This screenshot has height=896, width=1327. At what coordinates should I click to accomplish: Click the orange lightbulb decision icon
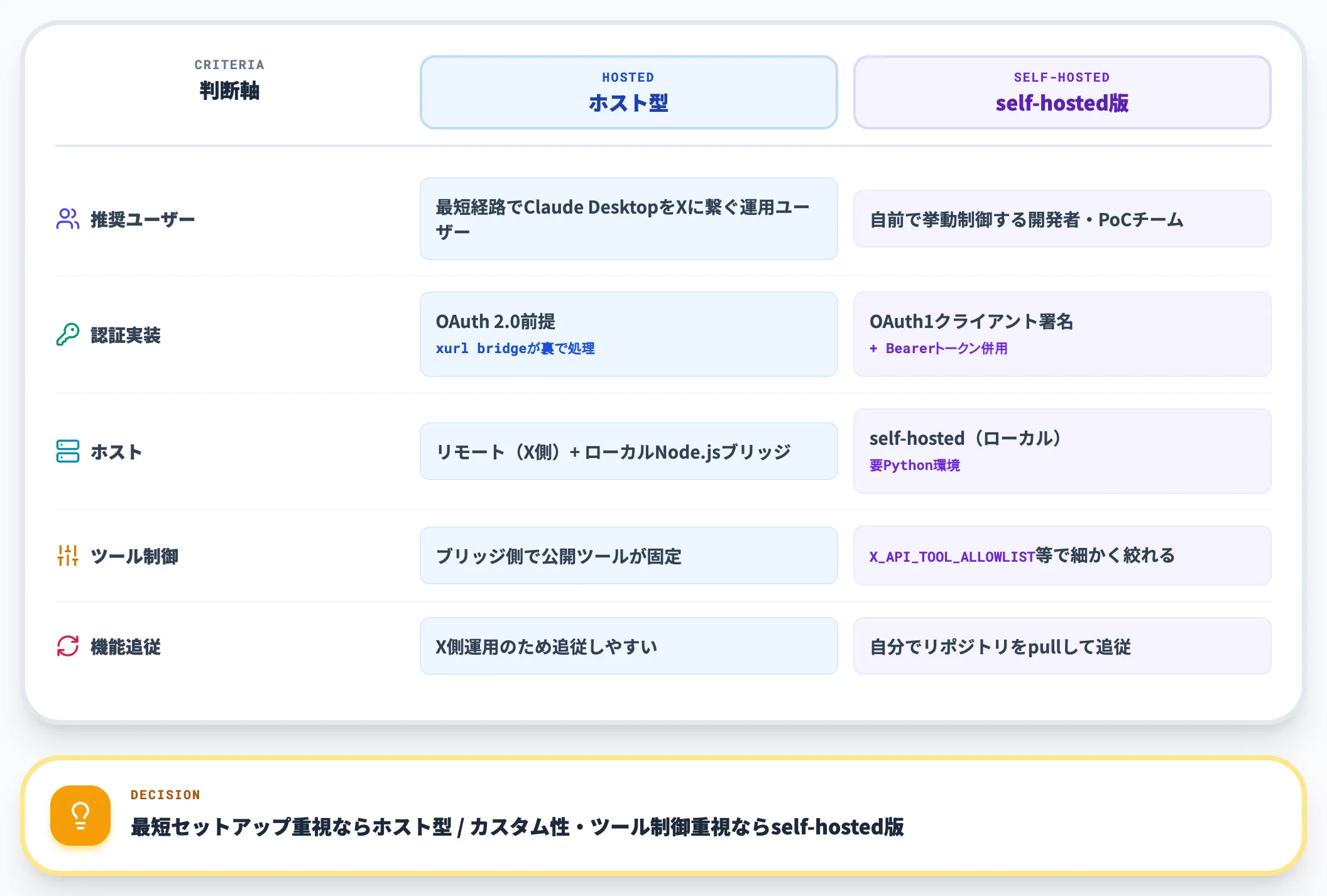pyautogui.click(x=80, y=816)
